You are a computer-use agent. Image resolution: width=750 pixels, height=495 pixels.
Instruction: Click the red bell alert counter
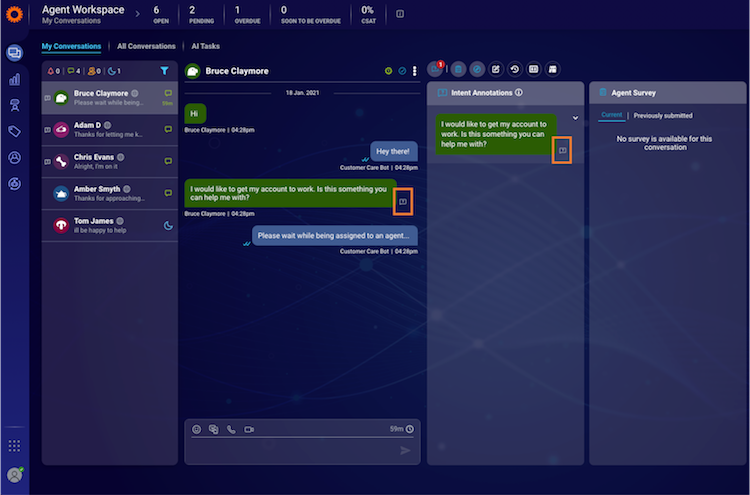click(54, 71)
